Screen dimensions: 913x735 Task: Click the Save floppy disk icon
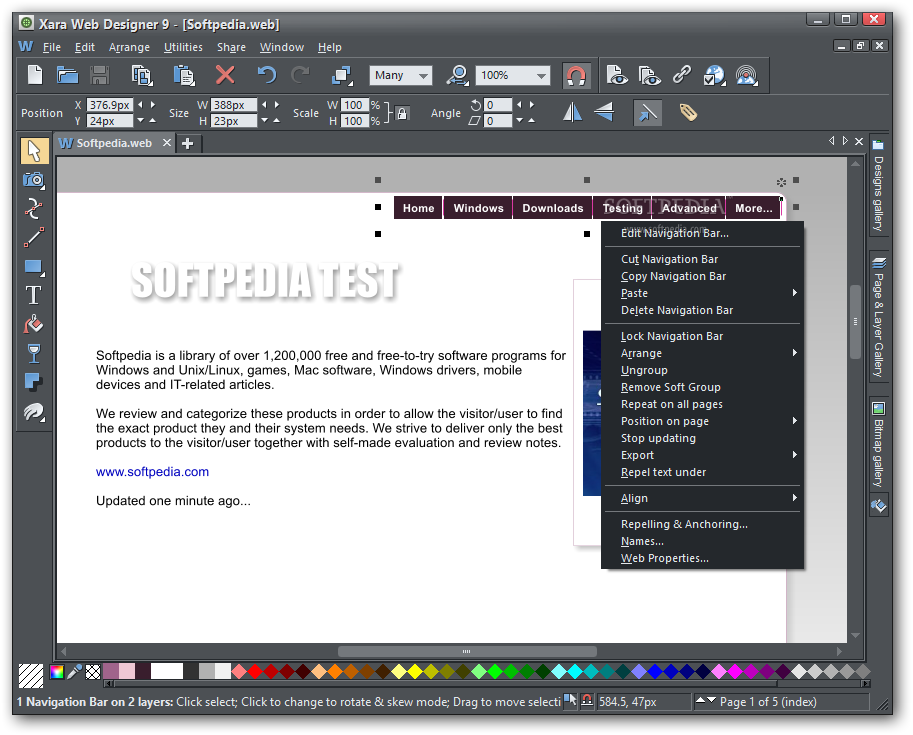(100, 75)
